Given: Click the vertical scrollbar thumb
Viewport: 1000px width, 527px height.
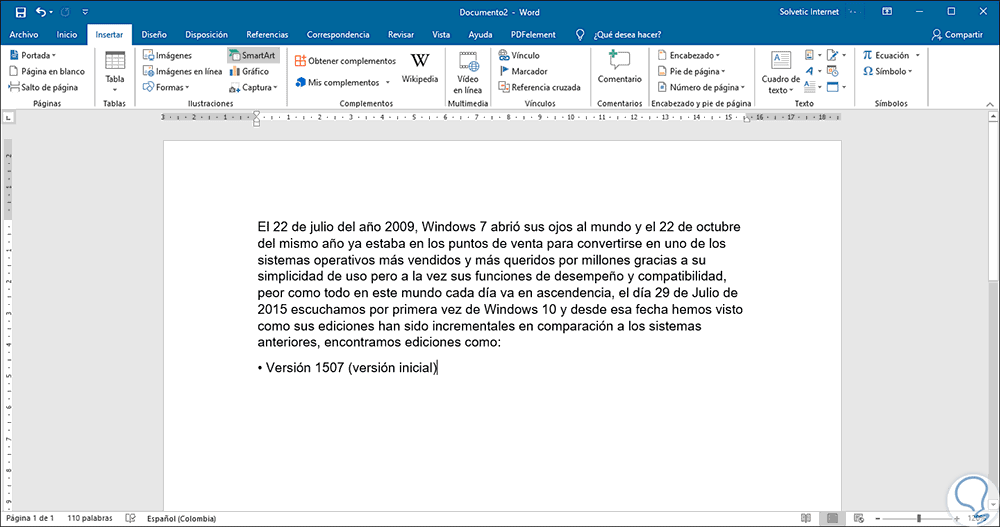Looking at the screenshot, I should point(993,202).
